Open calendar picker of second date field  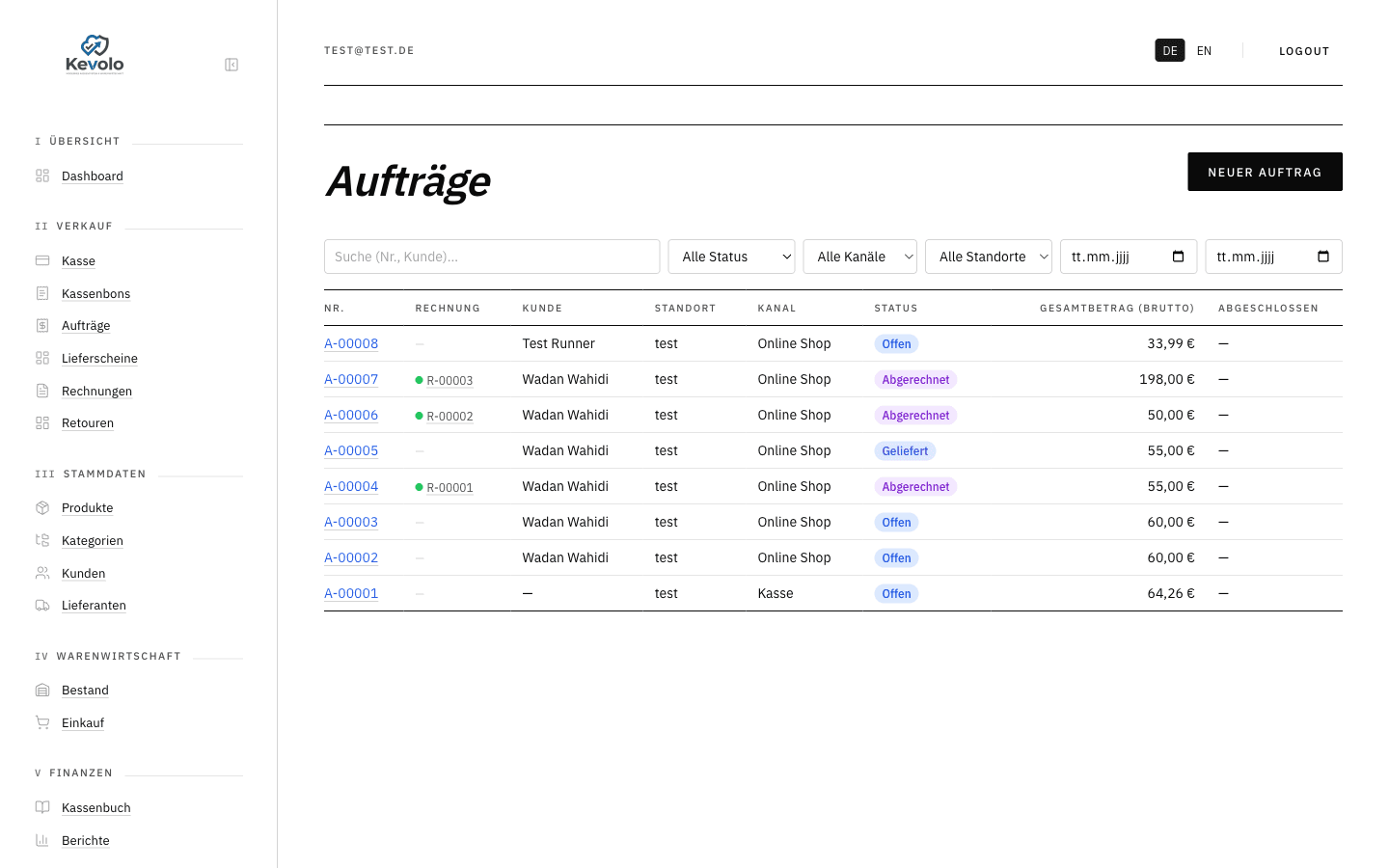click(1323, 257)
